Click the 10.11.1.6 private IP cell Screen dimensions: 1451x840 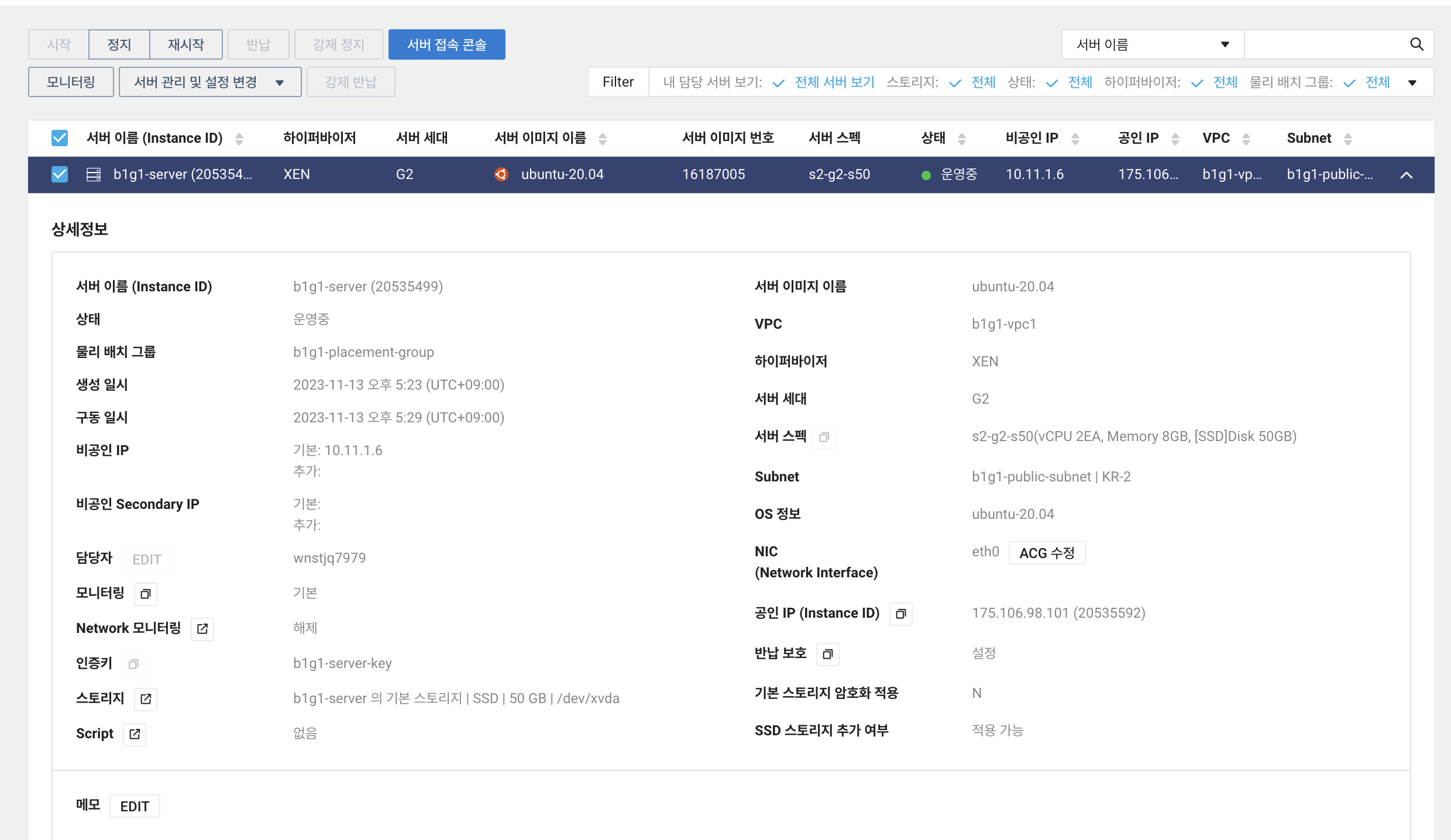1034,174
